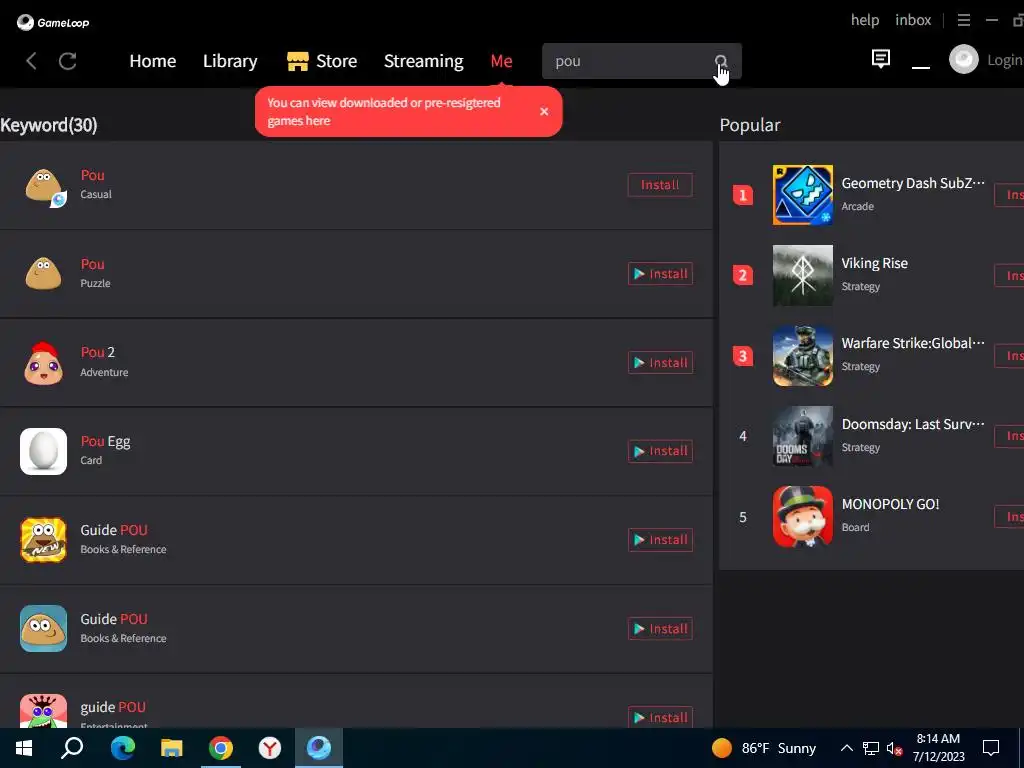Launch Microsoft Edge from taskbar
This screenshot has width=1024, height=768.
point(122,748)
